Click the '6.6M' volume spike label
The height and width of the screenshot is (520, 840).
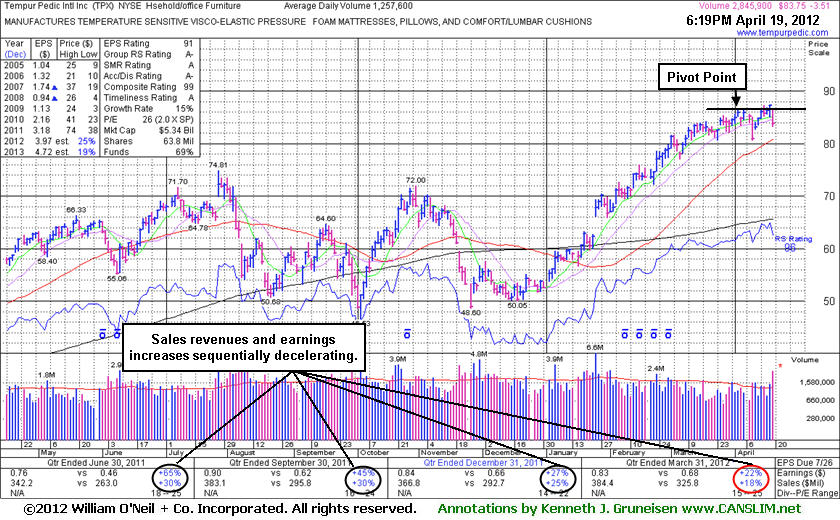click(x=595, y=348)
